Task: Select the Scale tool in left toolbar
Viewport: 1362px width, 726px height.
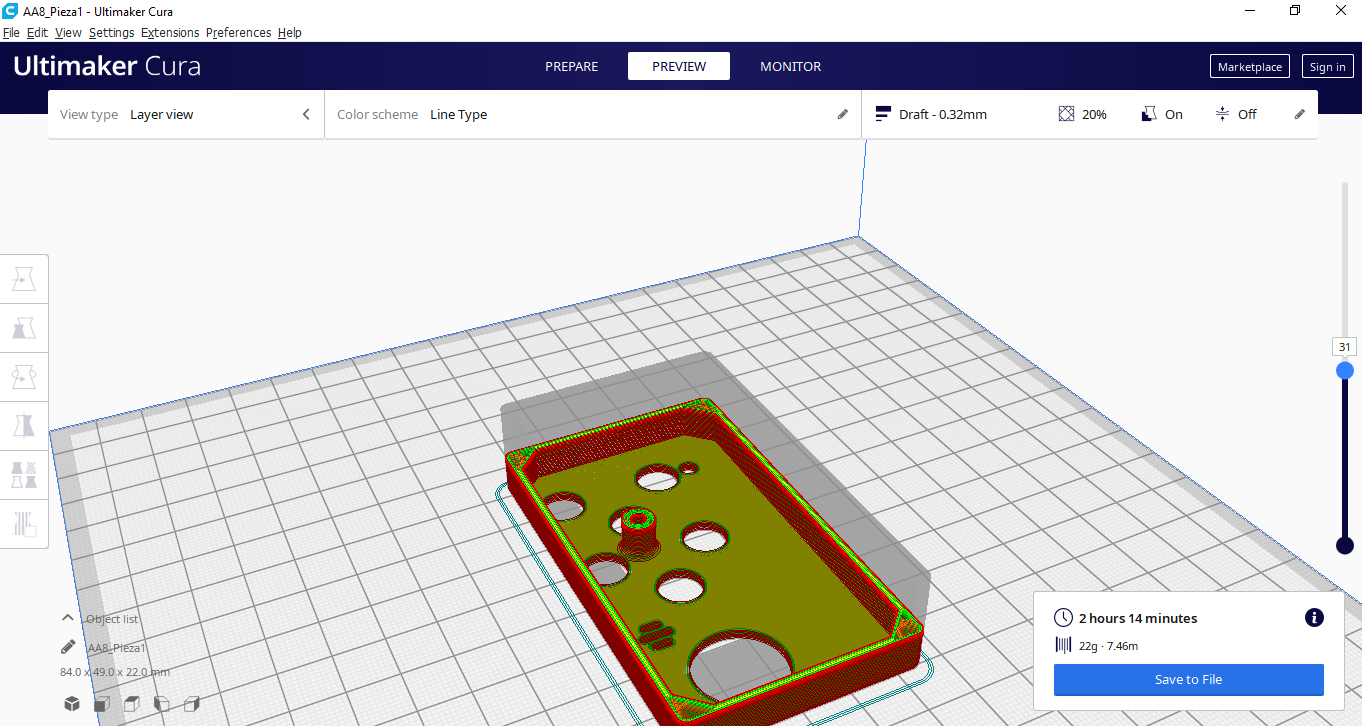Action: tap(24, 328)
